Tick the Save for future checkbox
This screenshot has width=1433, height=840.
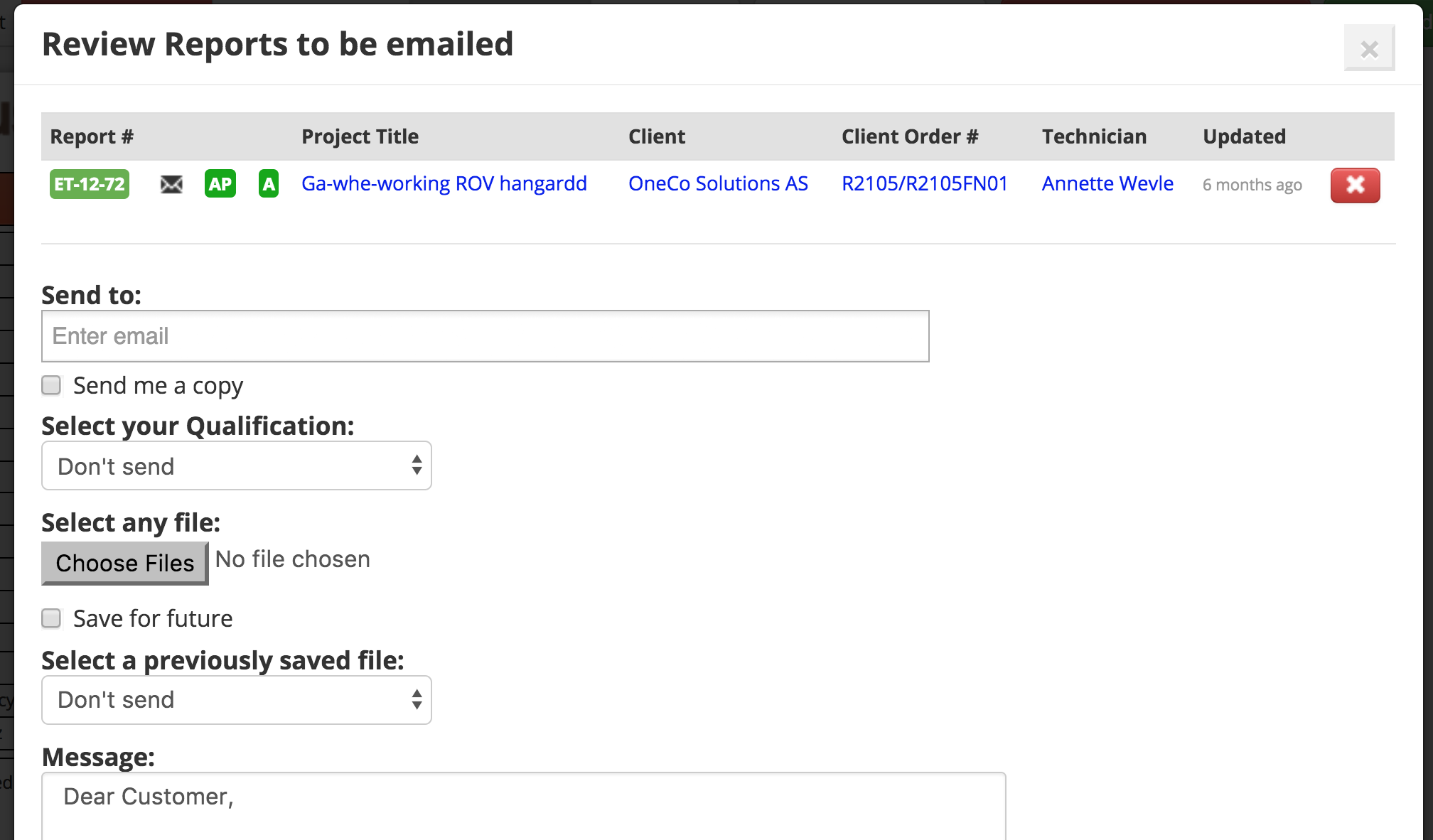pos(51,618)
